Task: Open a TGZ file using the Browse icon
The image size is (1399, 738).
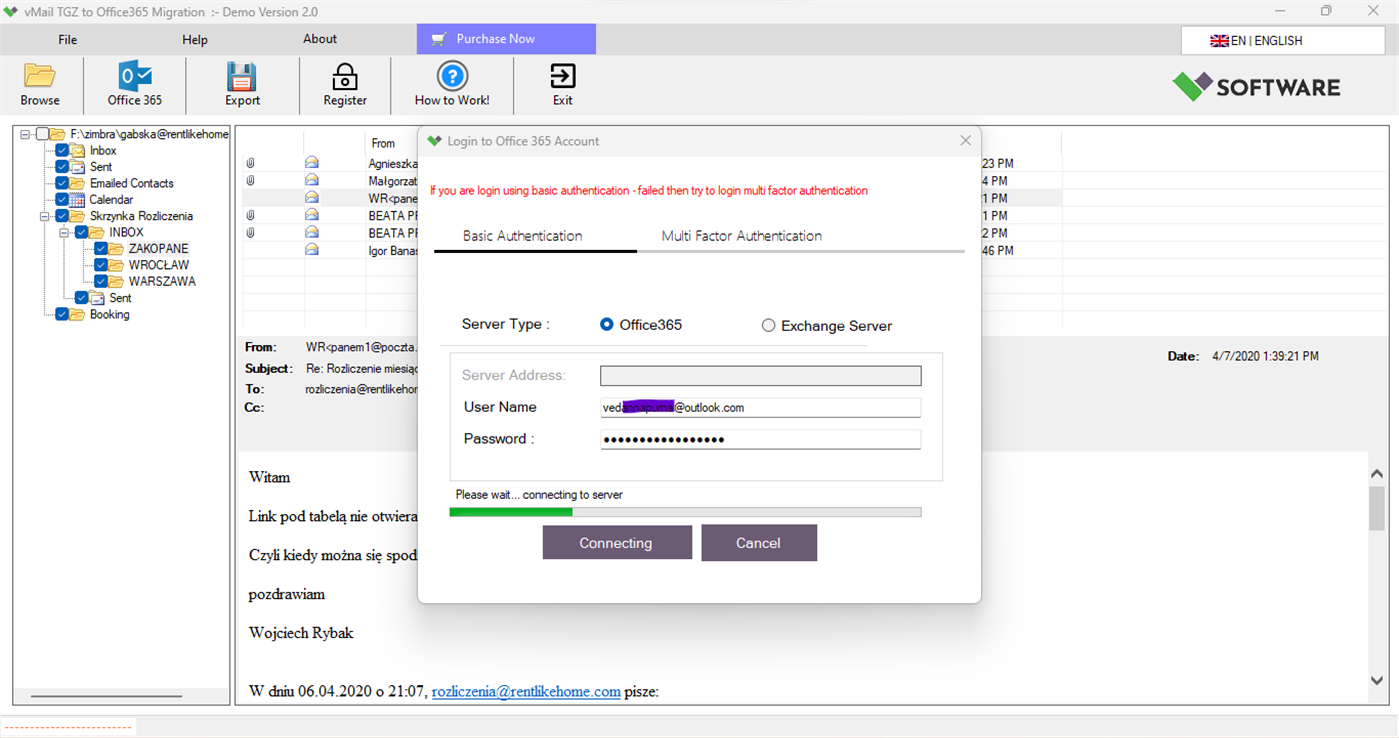Action: click(x=39, y=85)
